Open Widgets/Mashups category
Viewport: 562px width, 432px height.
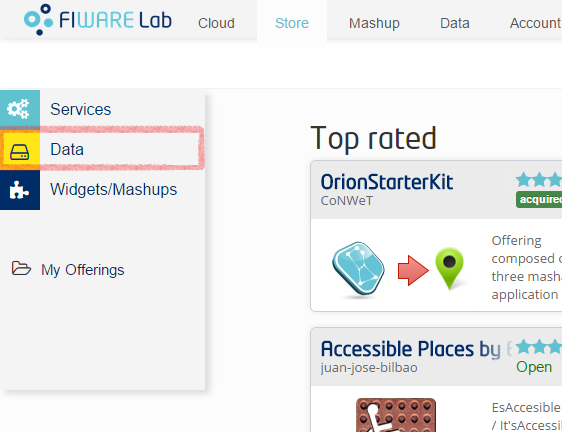(x=114, y=190)
